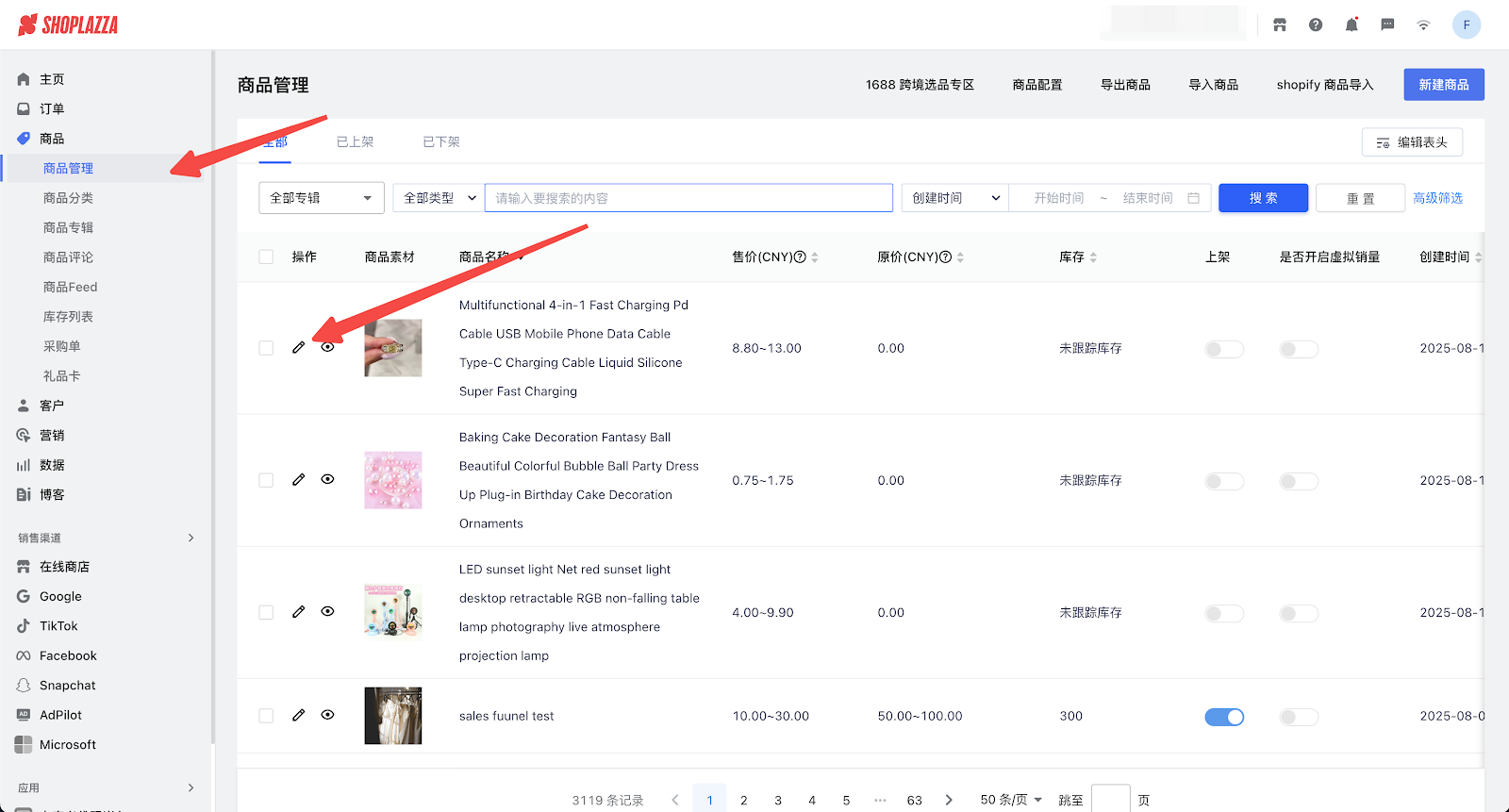Focus the product search input field

coord(688,198)
